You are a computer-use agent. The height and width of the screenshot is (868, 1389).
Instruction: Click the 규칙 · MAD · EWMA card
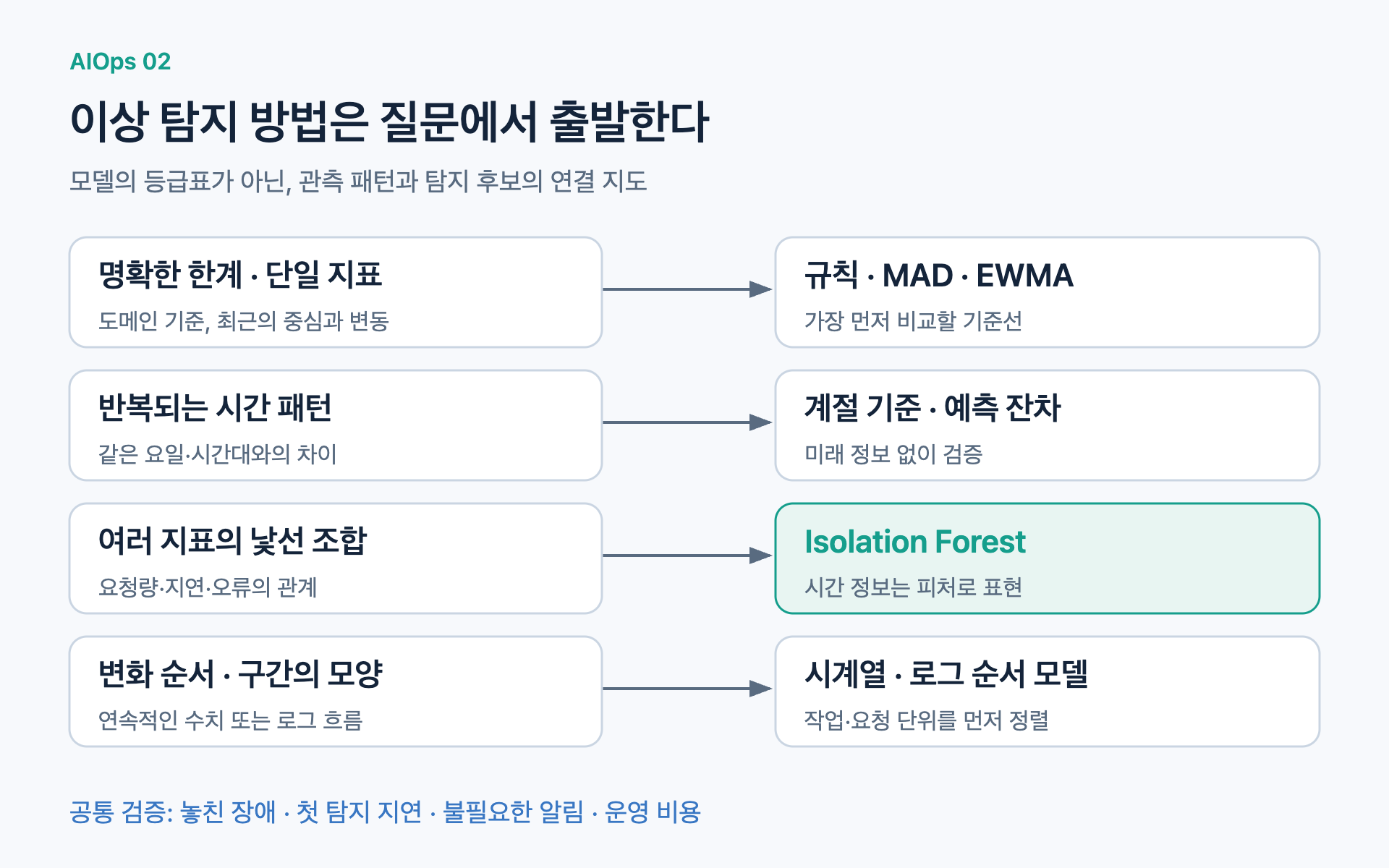click(x=1048, y=292)
